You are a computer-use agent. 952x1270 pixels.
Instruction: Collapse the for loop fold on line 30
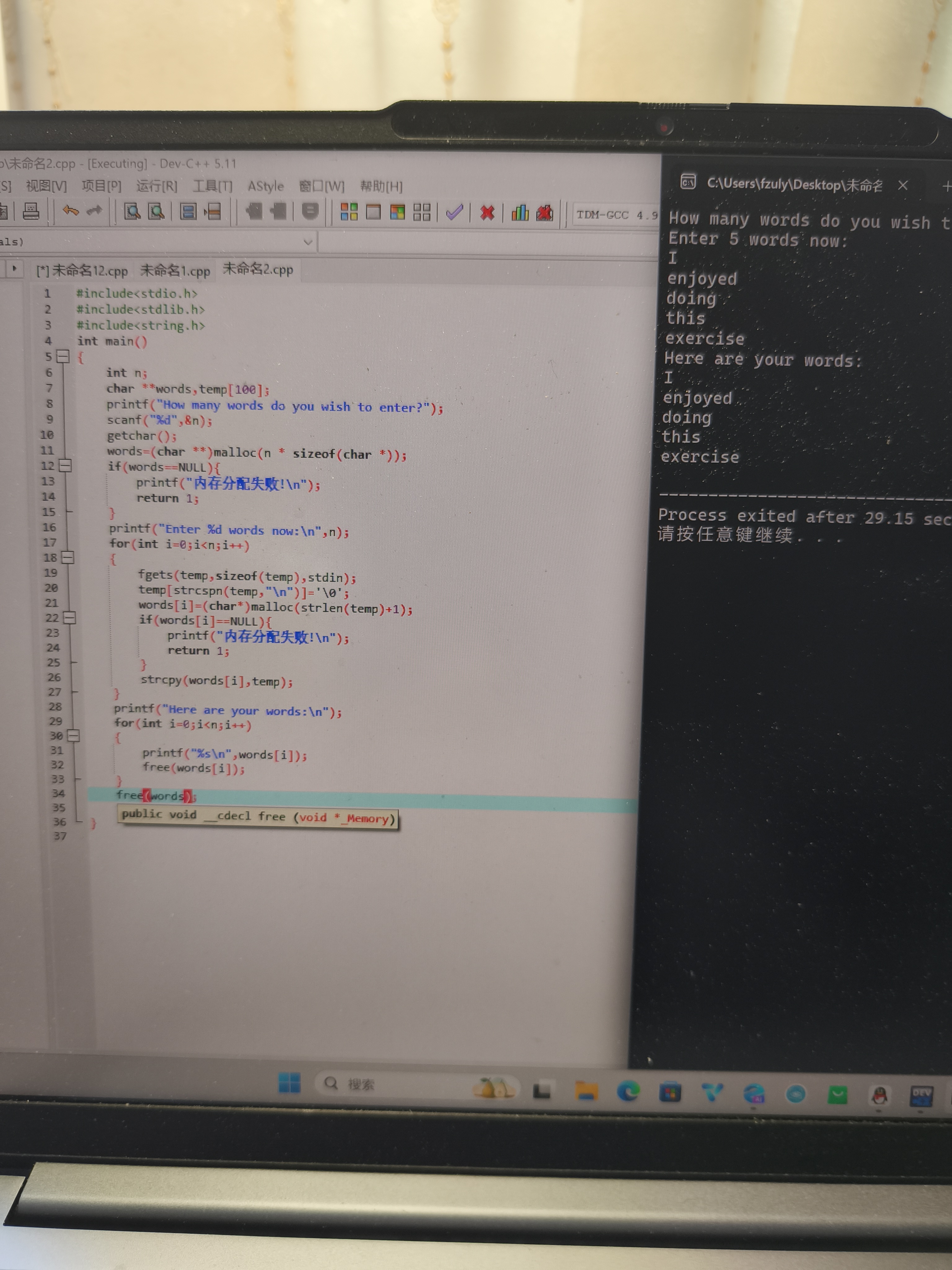[73, 735]
